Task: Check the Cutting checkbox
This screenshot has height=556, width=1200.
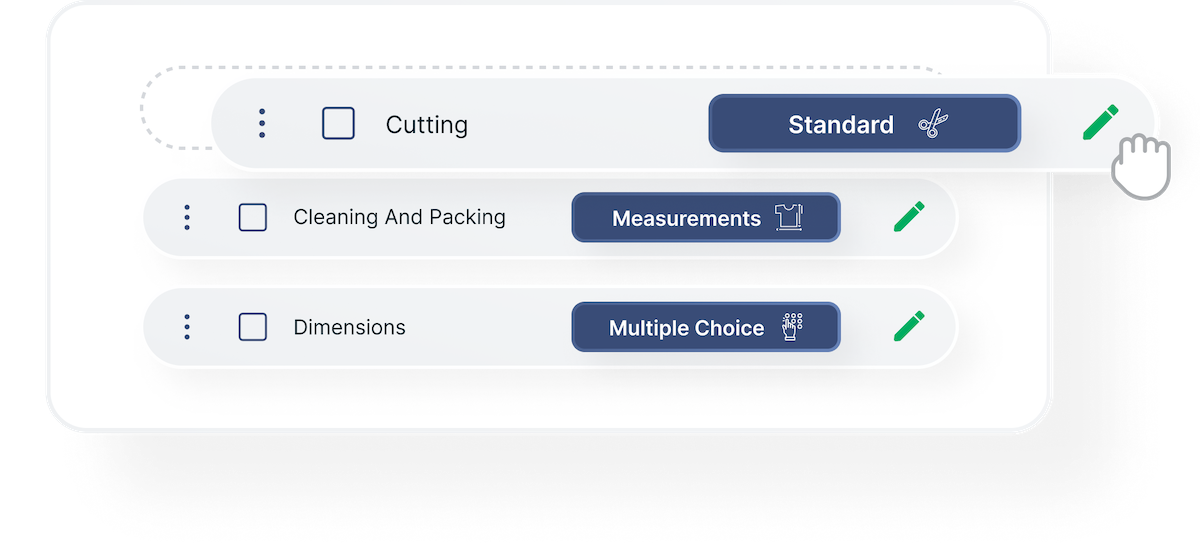Action: pos(338,124)
